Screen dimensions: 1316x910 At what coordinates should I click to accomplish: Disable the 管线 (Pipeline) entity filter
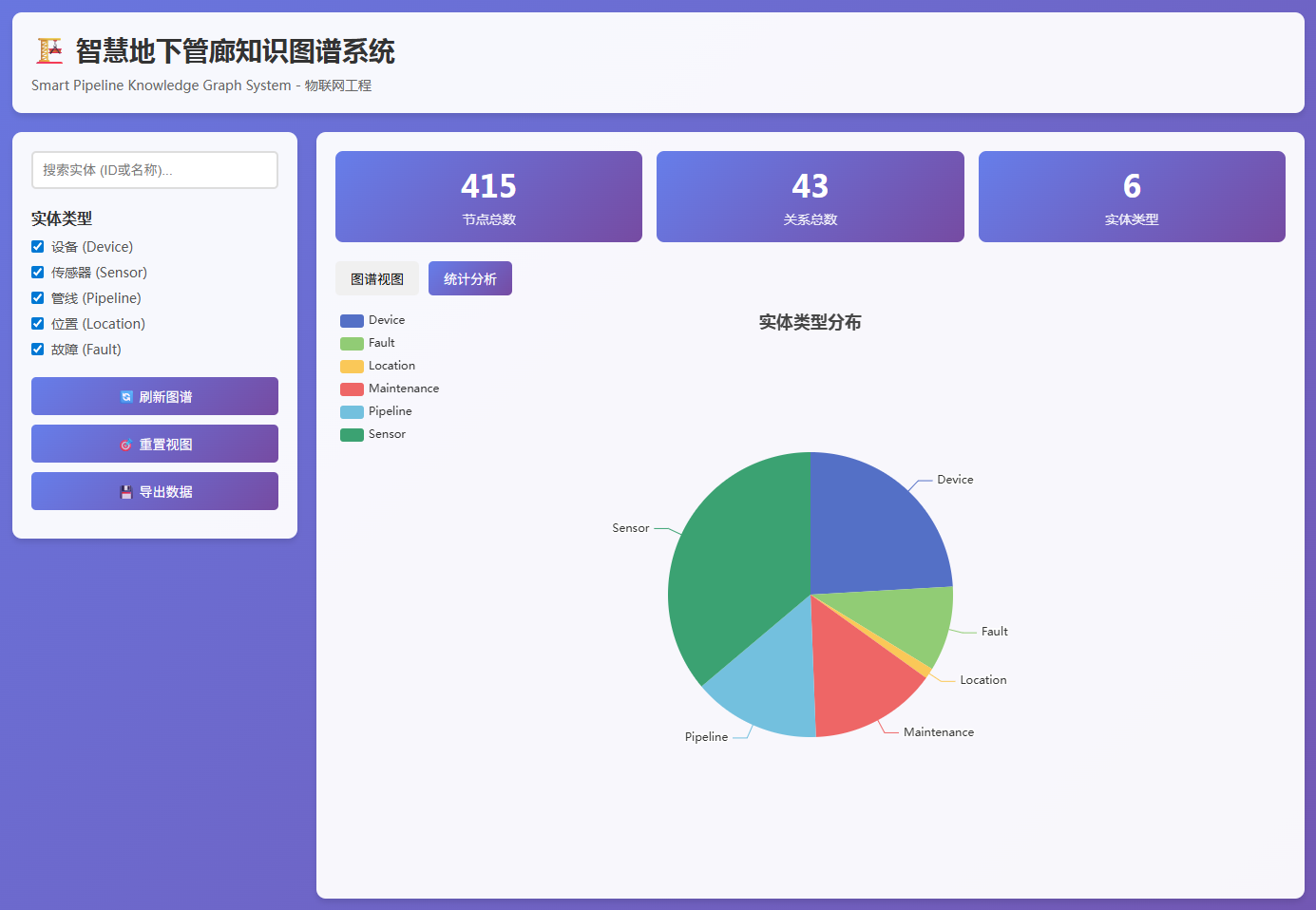38,298
